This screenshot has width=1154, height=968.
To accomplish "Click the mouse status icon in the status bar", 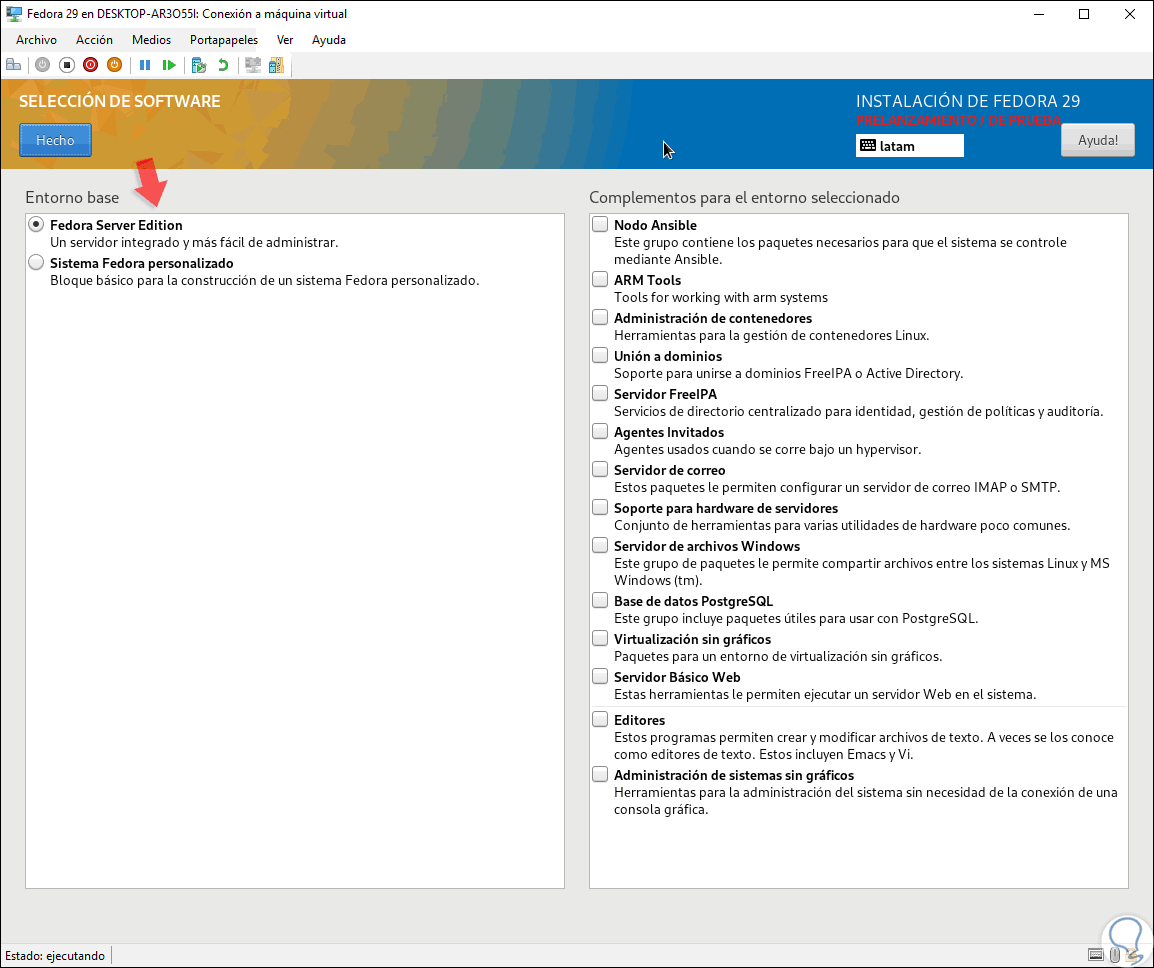I will 1115,955.
